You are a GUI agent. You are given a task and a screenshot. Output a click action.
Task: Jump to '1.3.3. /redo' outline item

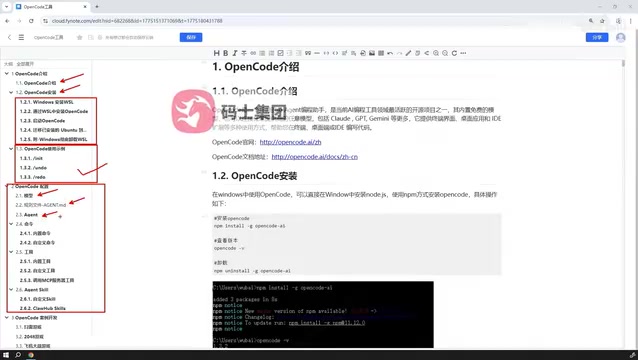tap(33, 177)
